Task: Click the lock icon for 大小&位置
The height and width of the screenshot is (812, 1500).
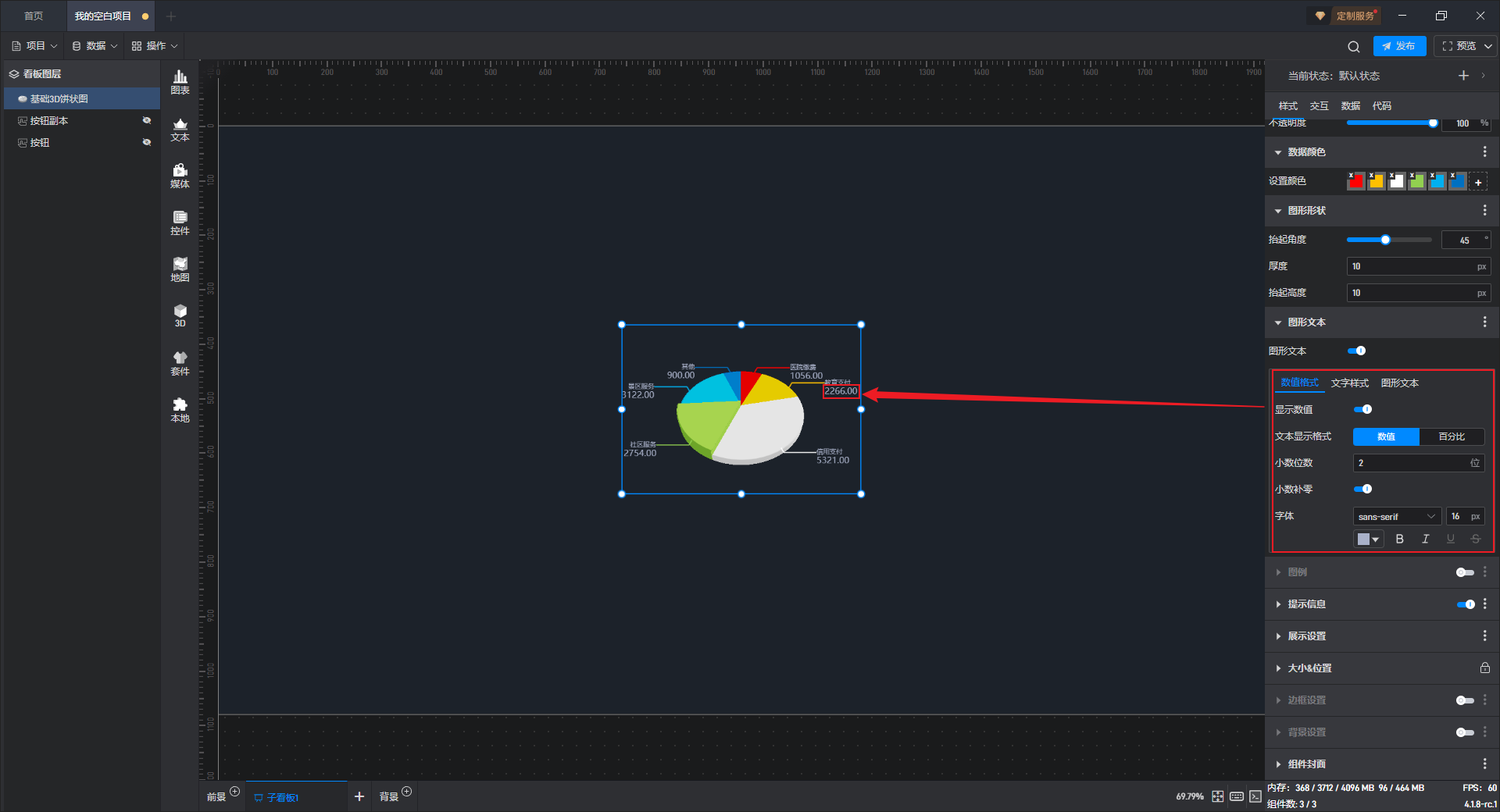Action: 1484,668
